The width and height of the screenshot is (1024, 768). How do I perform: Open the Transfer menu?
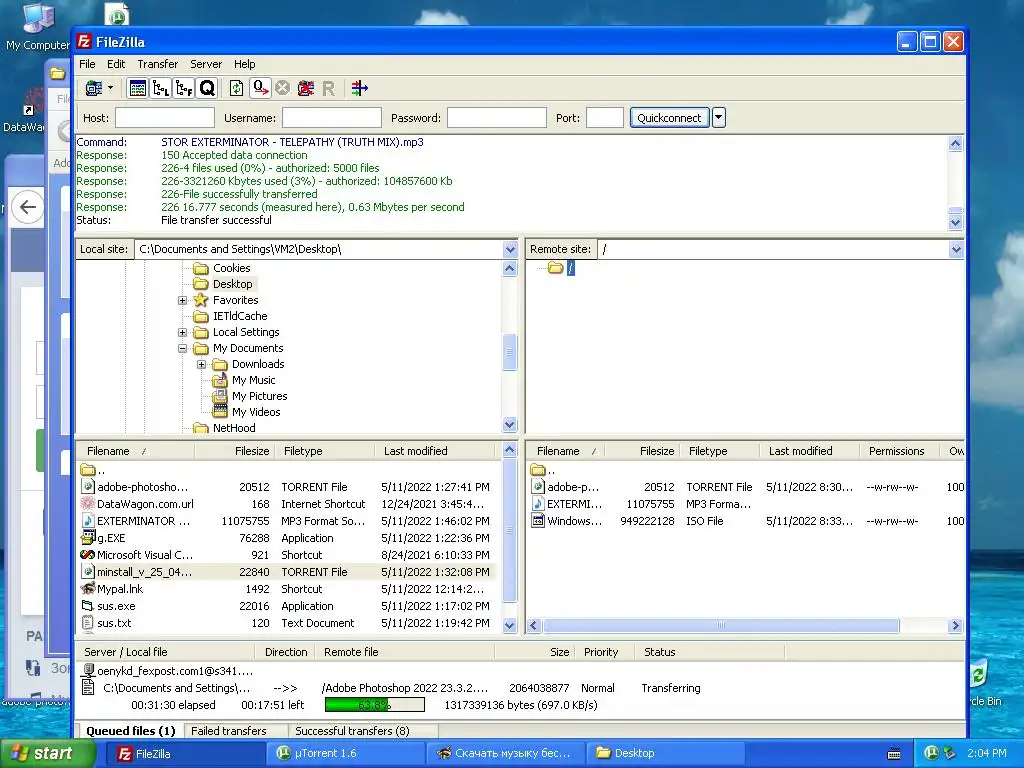[x=157, y=64]
